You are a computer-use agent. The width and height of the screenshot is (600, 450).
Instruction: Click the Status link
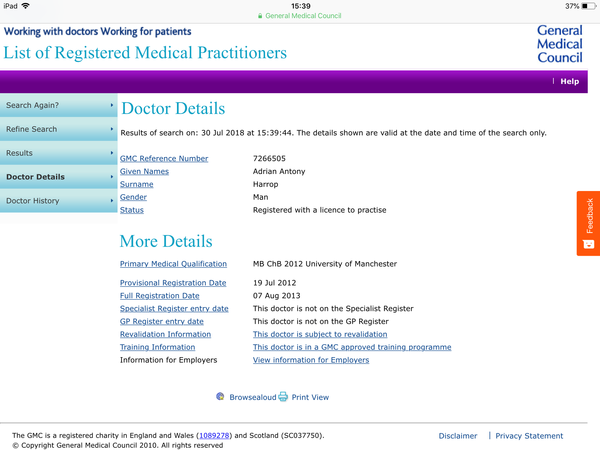(132, 210)
